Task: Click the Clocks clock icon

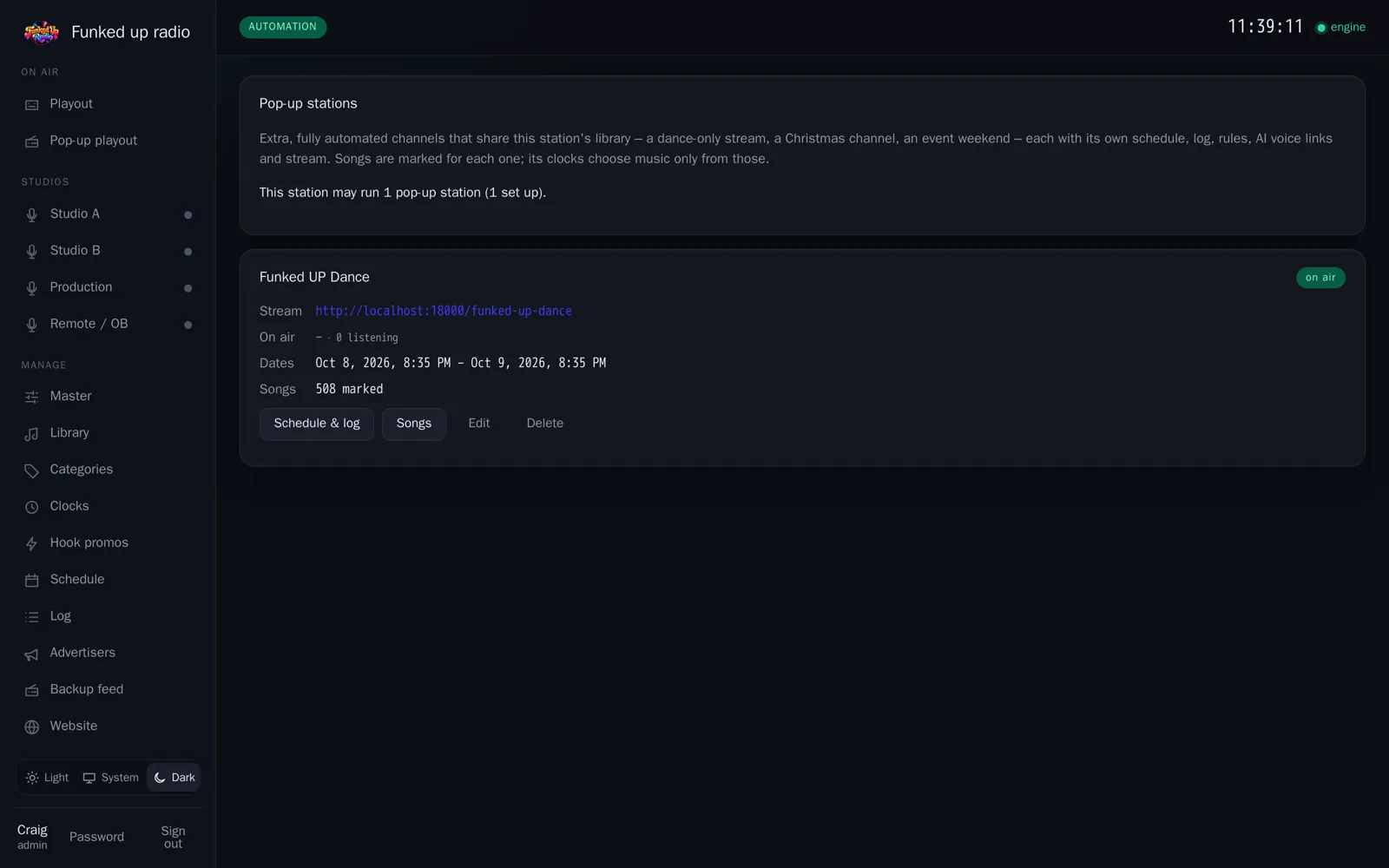Action: click(x=31, y=506)
